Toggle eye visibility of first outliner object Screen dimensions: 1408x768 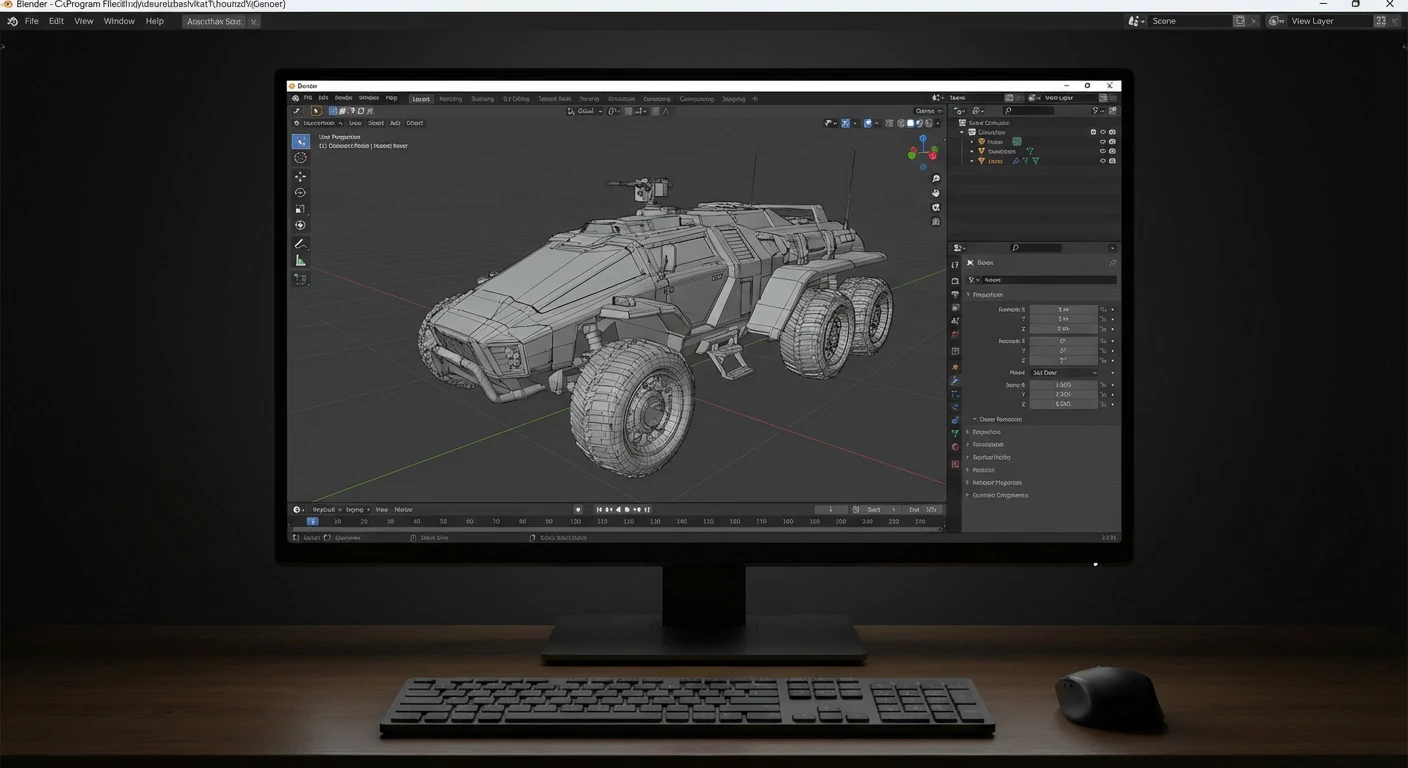pos(1103,142)
